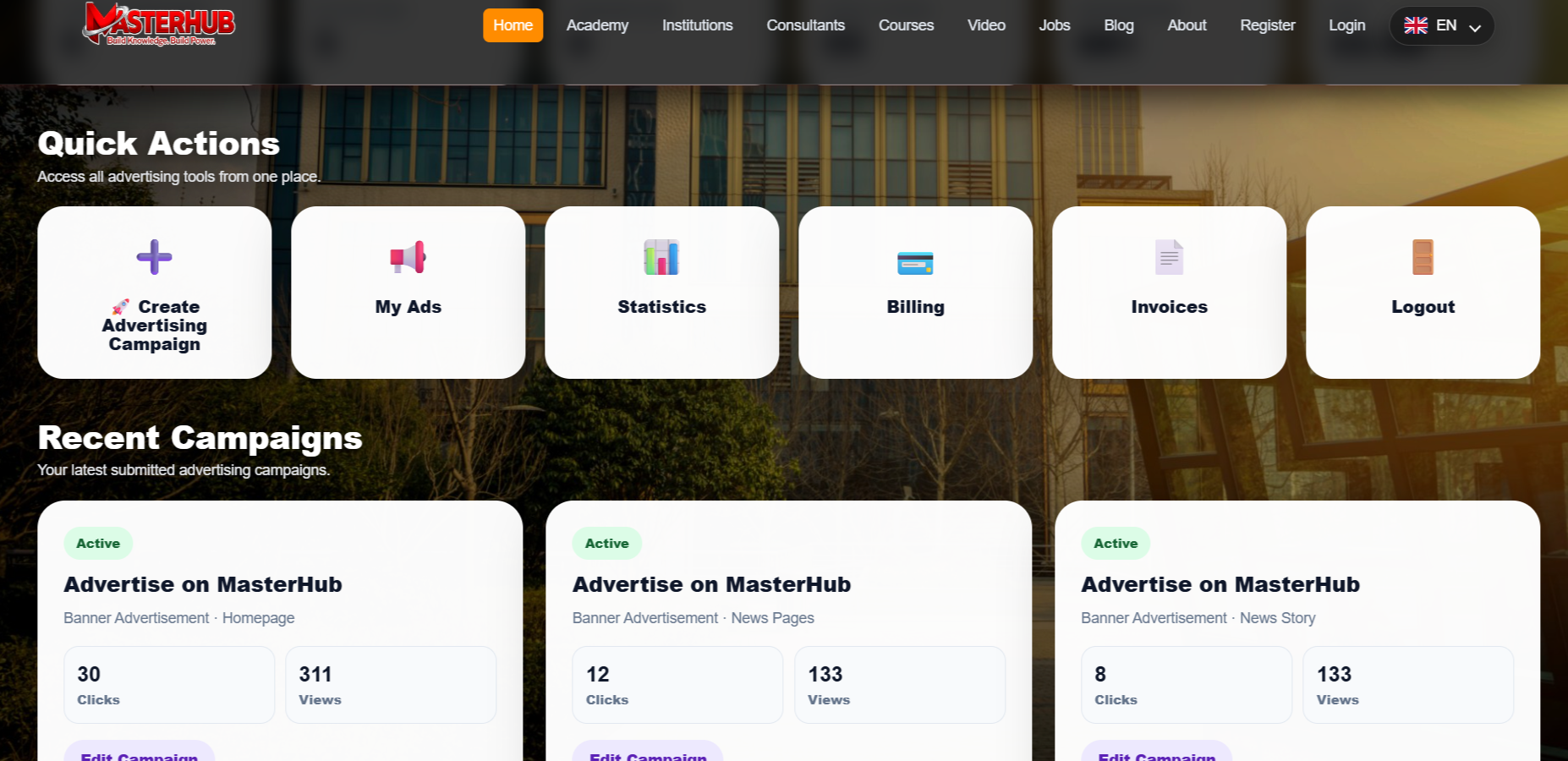Click the credit card Billing icon
Viewport: 1568px width, 761px height.
[x=915, y=263]
